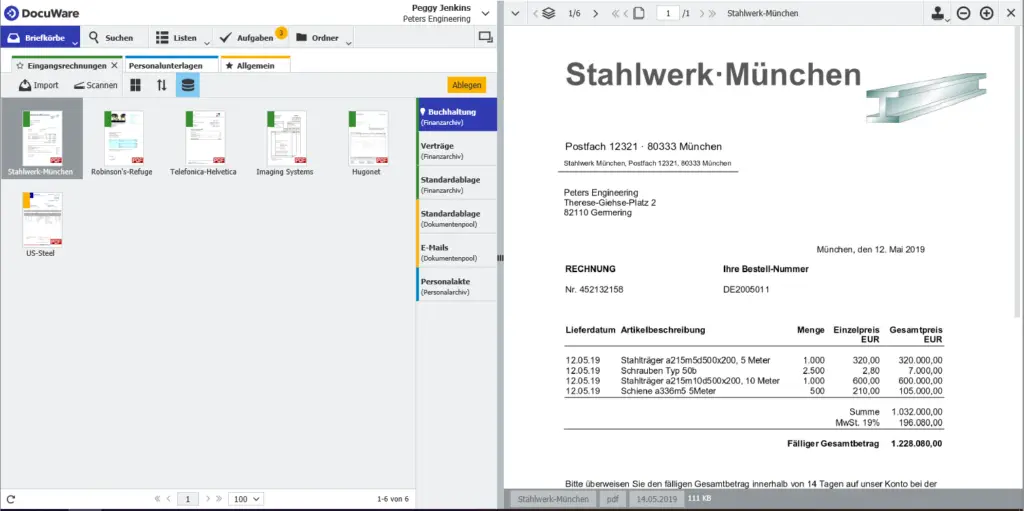Click the Scannen button
The height and width of the screenshot is (511, 1024).
pos(95,85)
